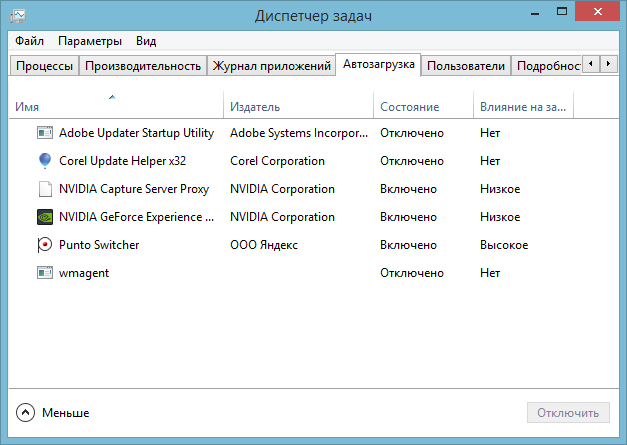The image size is (627, 445).
Task: Click the NVIDIA GeForce Experience green icon
Action: (x=44, y=216)
